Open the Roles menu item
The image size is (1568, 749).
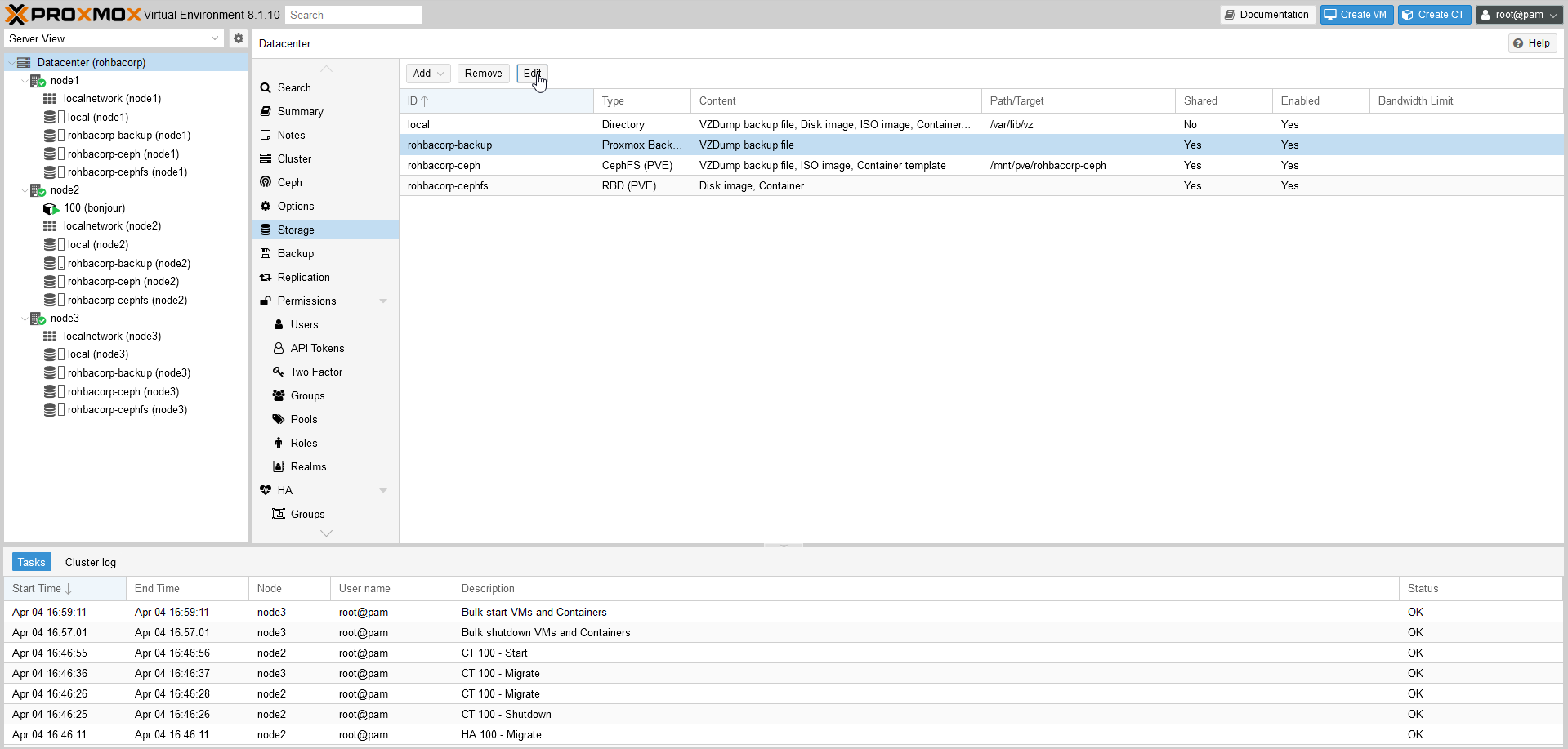[304, 444]
